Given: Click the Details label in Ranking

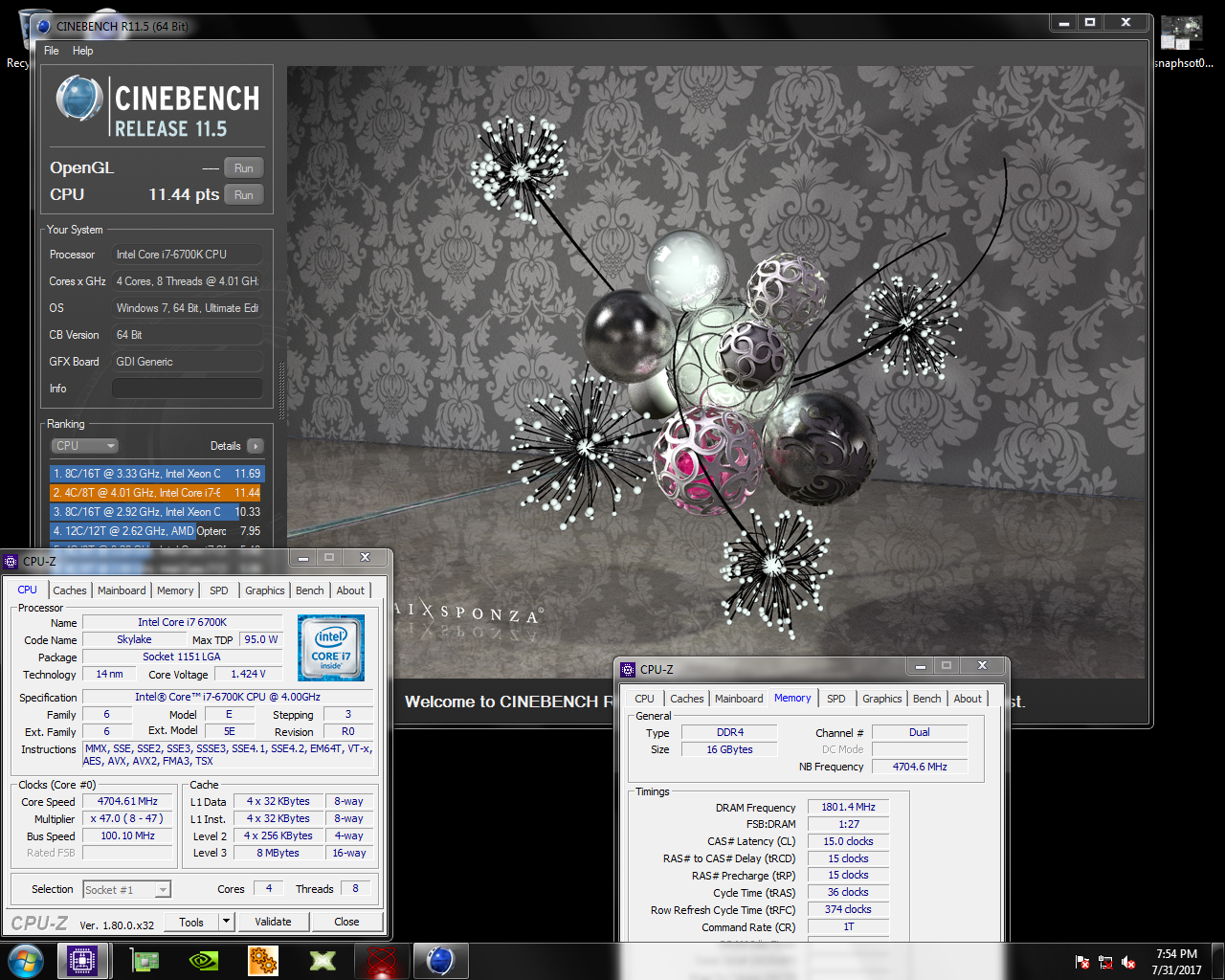Looking at the screenshot, I should pos(225,446).
